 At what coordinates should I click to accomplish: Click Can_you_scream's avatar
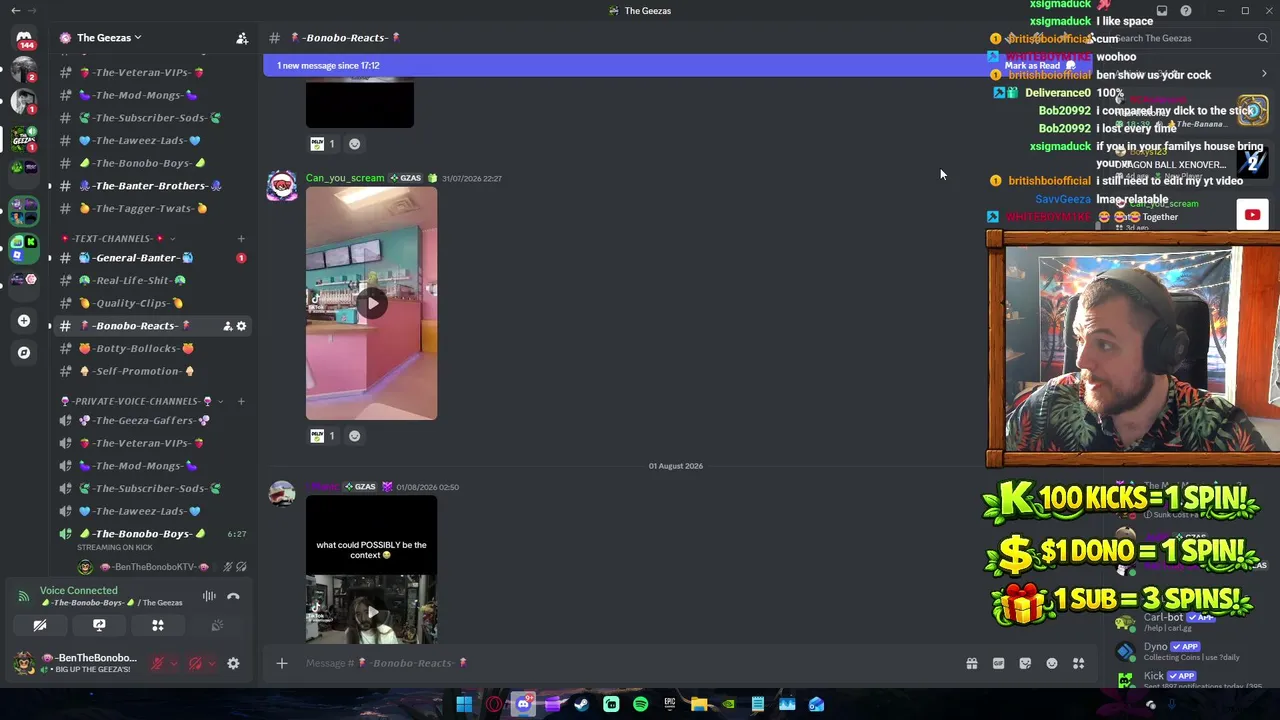[282, 186]
